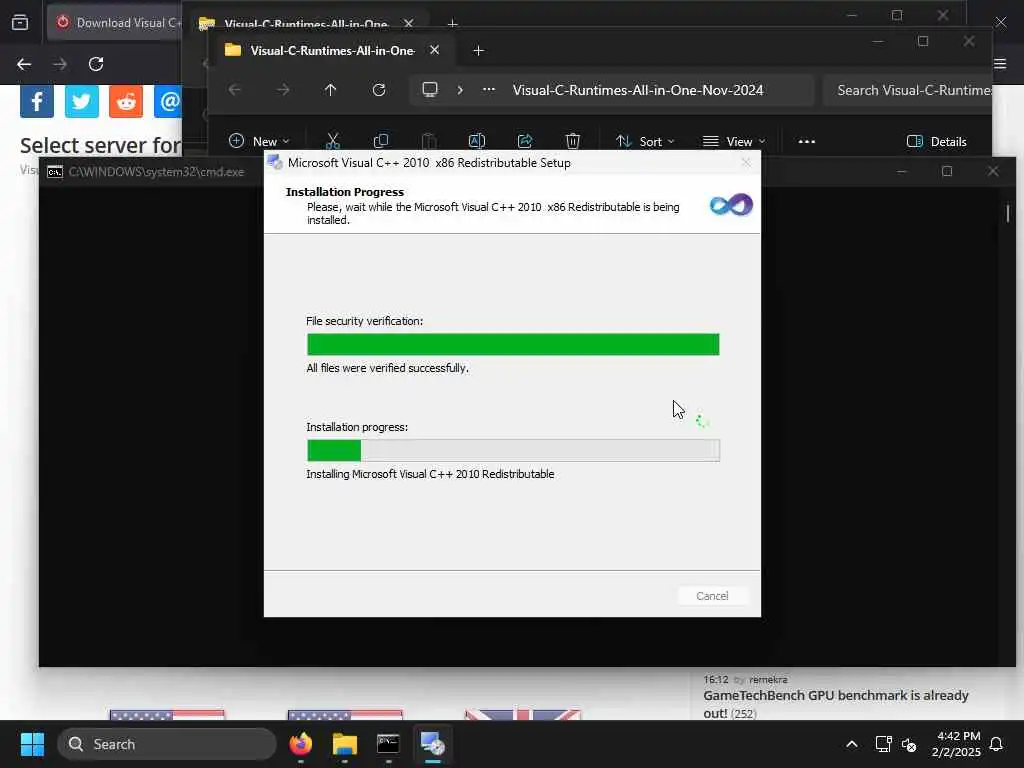Click the network tray icon
1024x768 pixels.
884,744
